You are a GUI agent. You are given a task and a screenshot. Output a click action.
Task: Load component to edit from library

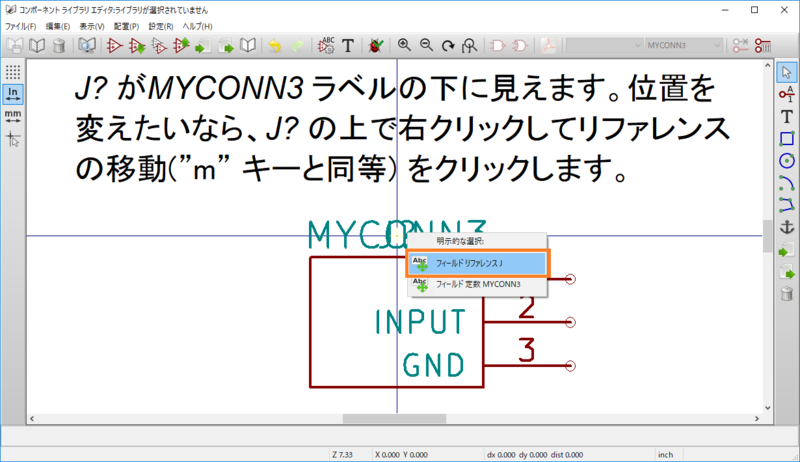tap(137, 46)
